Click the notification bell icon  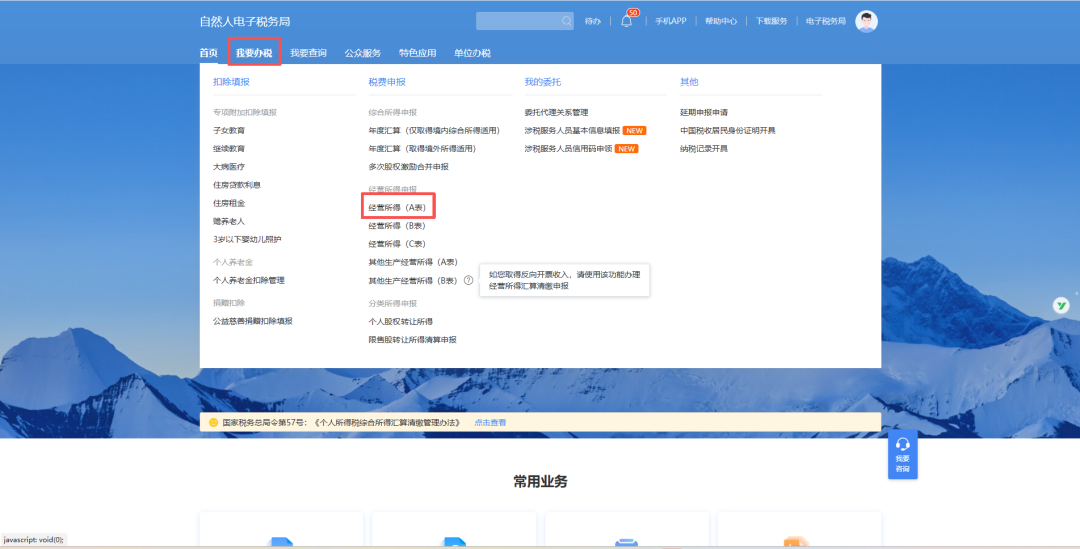click(x=627, y=22)
